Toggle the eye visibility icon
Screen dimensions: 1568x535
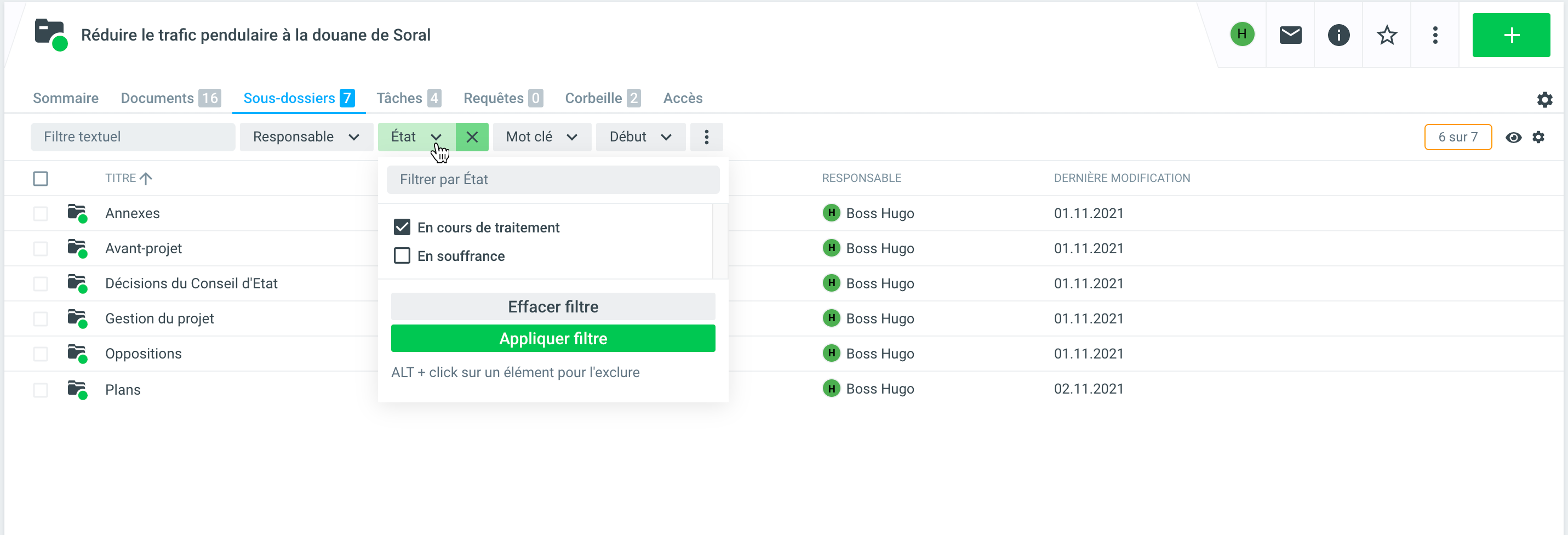[x=1513, y=138]
